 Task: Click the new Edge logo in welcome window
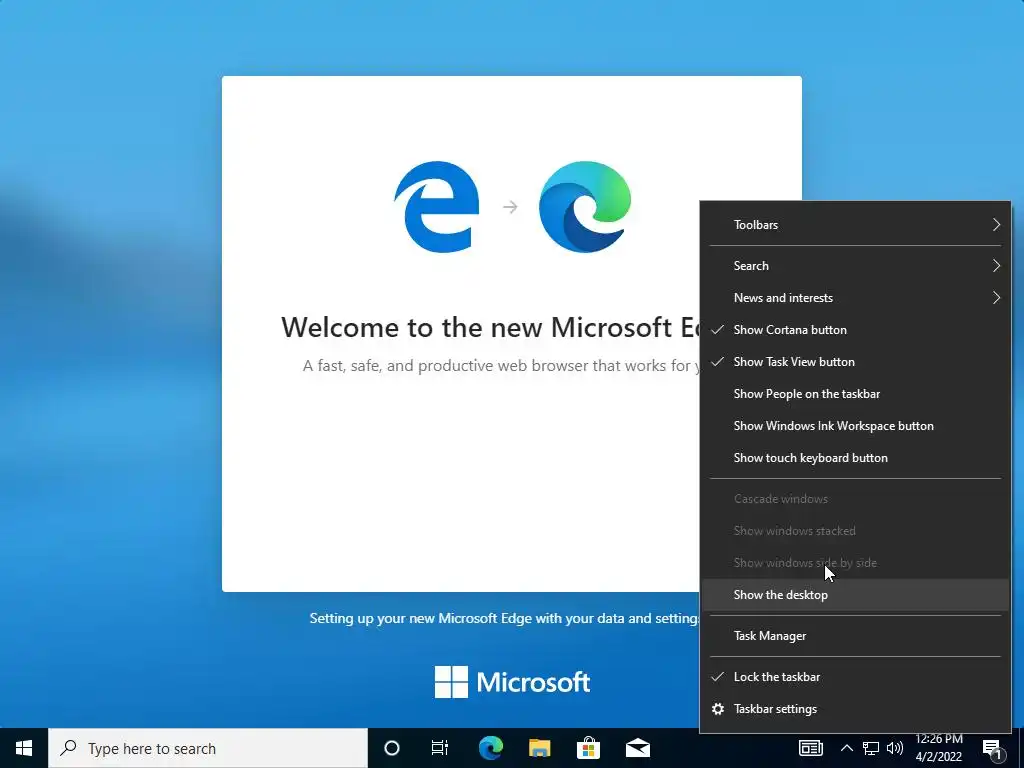(585, 206)
